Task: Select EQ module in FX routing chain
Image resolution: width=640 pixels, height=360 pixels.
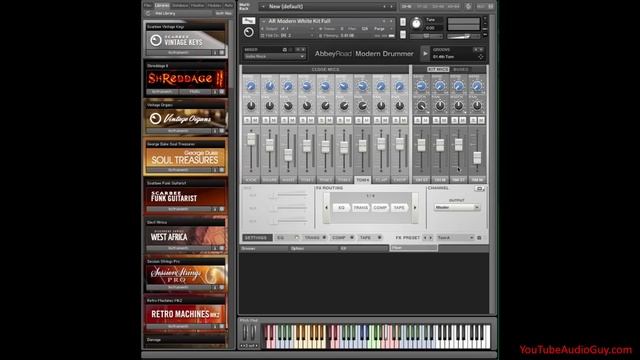Action: tap(341, 208)
